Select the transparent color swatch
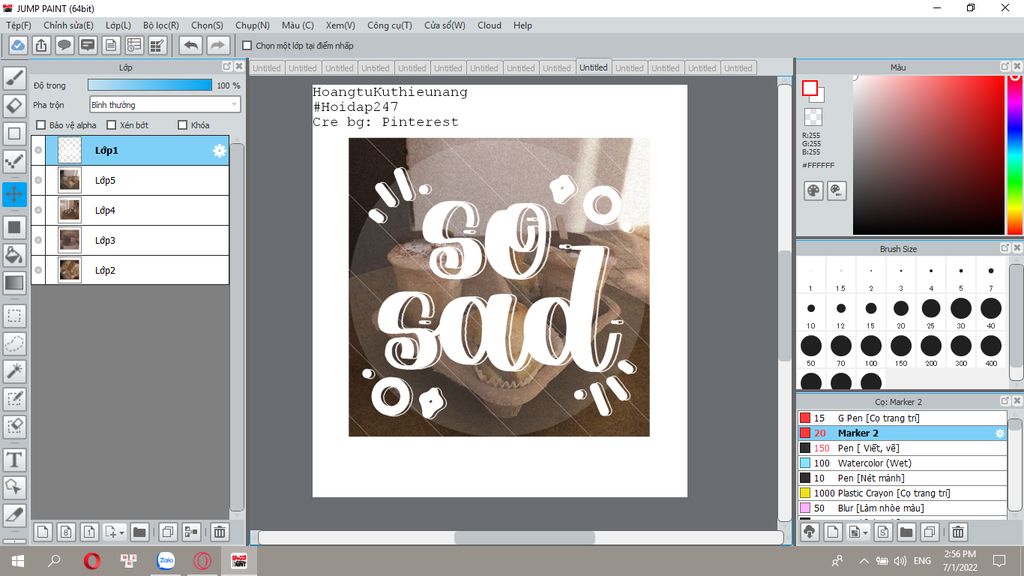 pos(813,117)
